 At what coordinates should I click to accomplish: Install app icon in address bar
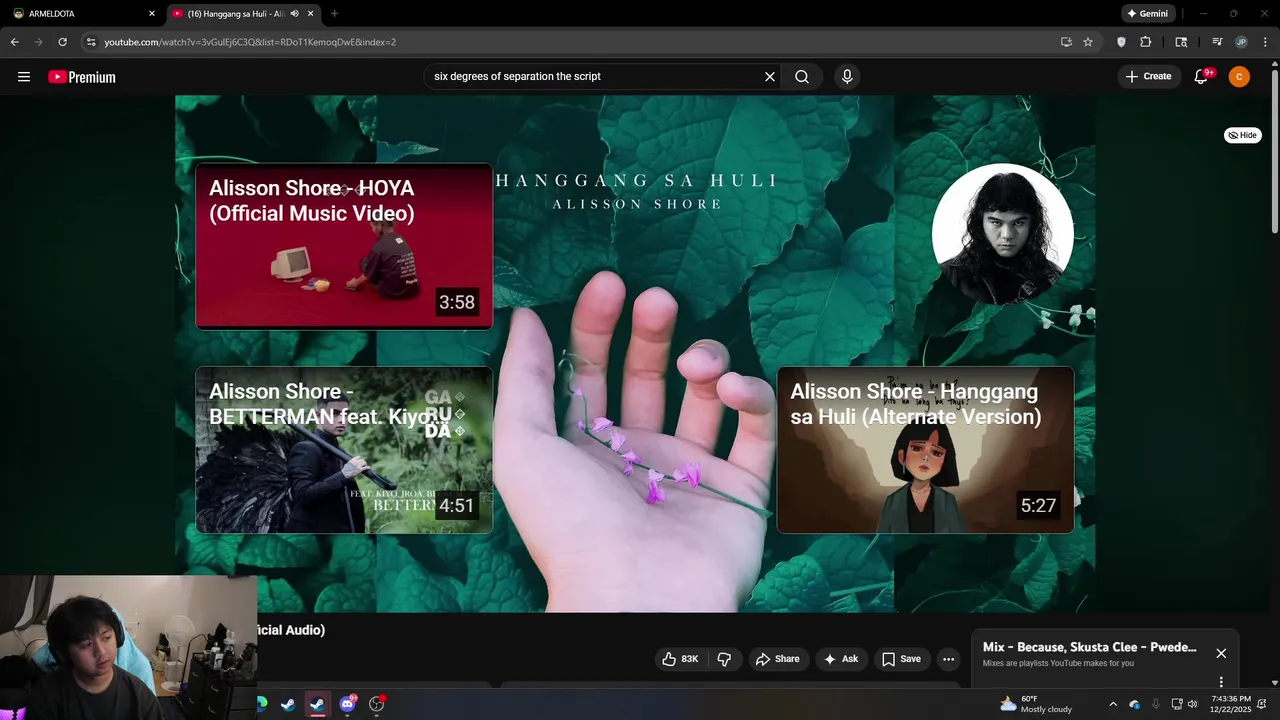[x=1066, y=42]
